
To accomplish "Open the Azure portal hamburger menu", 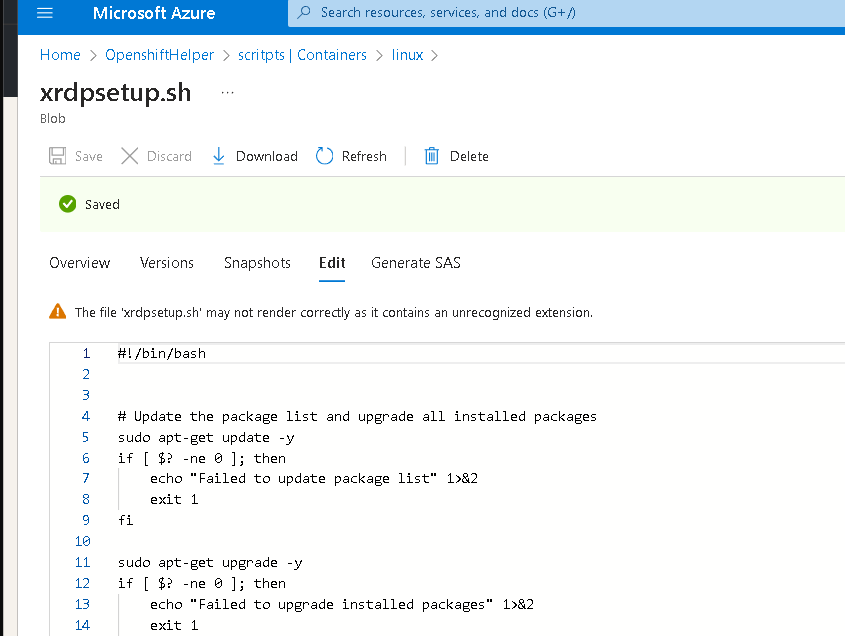I will 45,12.
